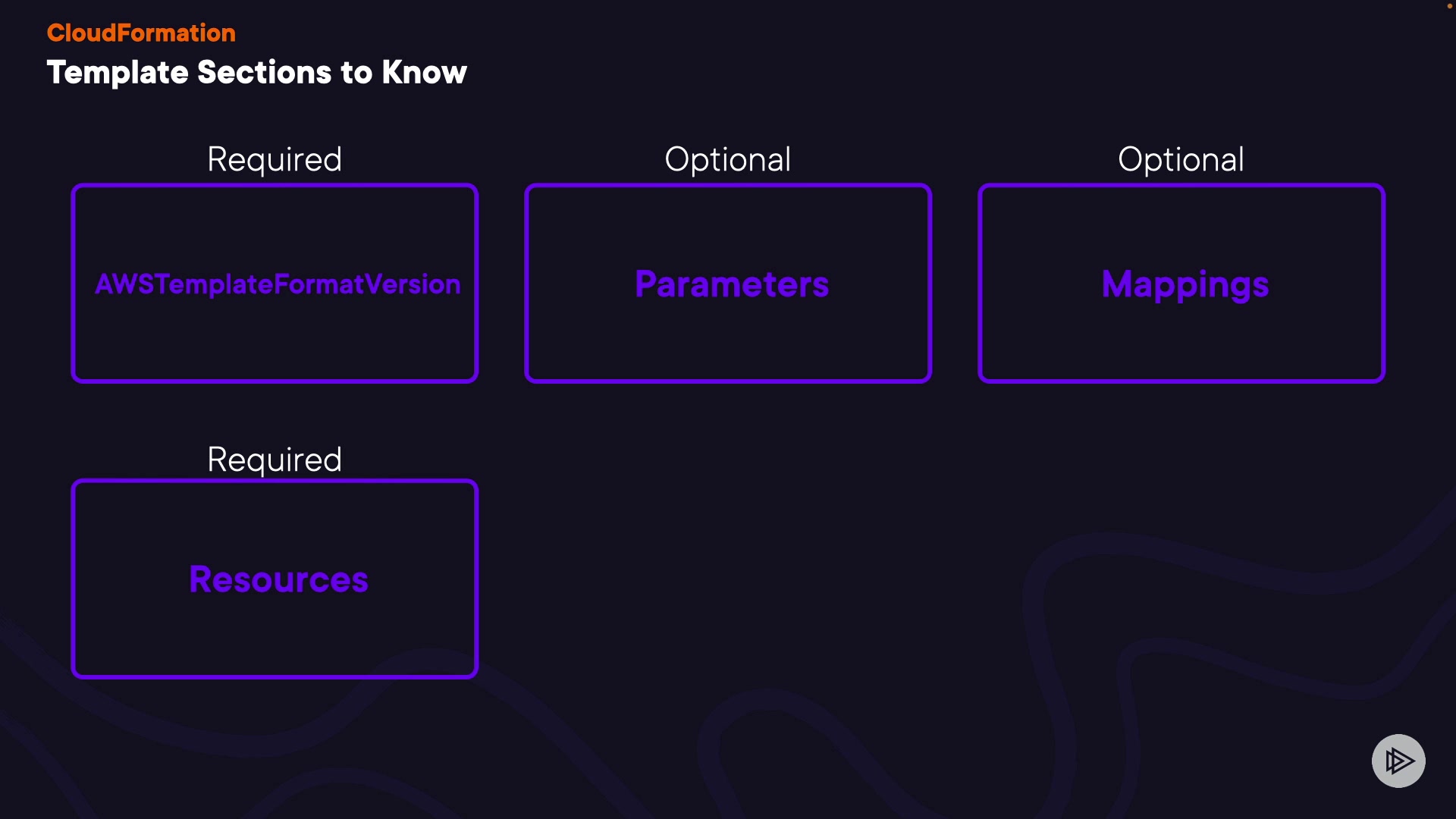Screen dimensions: 1456x819
Task: Click the Optional label above Parameters
Action: pyautogui.click(x=728, y=159)
